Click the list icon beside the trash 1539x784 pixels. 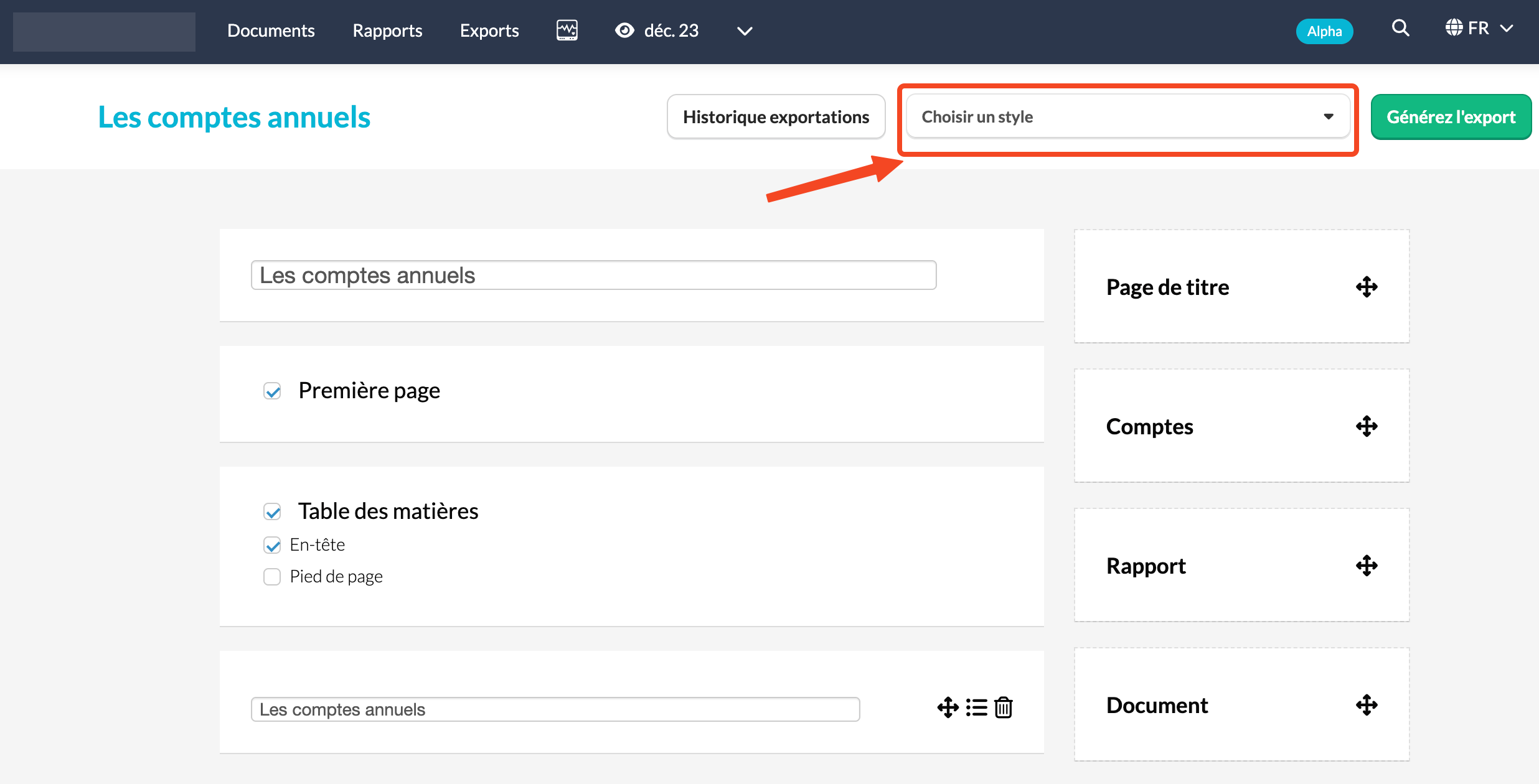[x=976, y=707]
